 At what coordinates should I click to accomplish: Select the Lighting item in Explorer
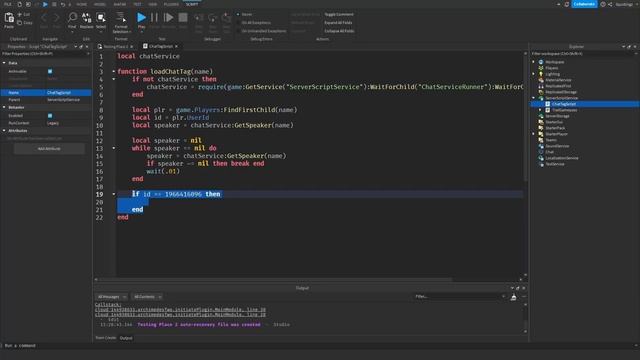click(553, 74)
